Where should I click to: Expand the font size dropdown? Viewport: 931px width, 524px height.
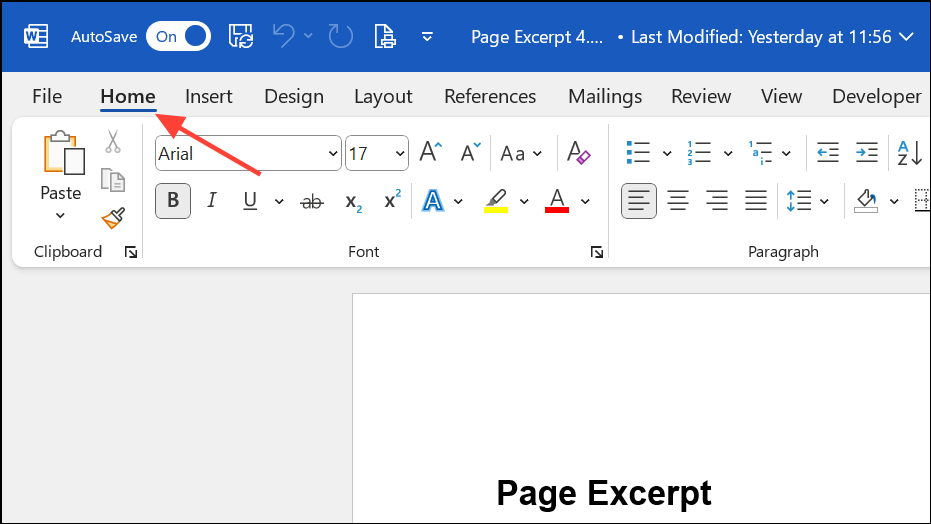[400, 154]
